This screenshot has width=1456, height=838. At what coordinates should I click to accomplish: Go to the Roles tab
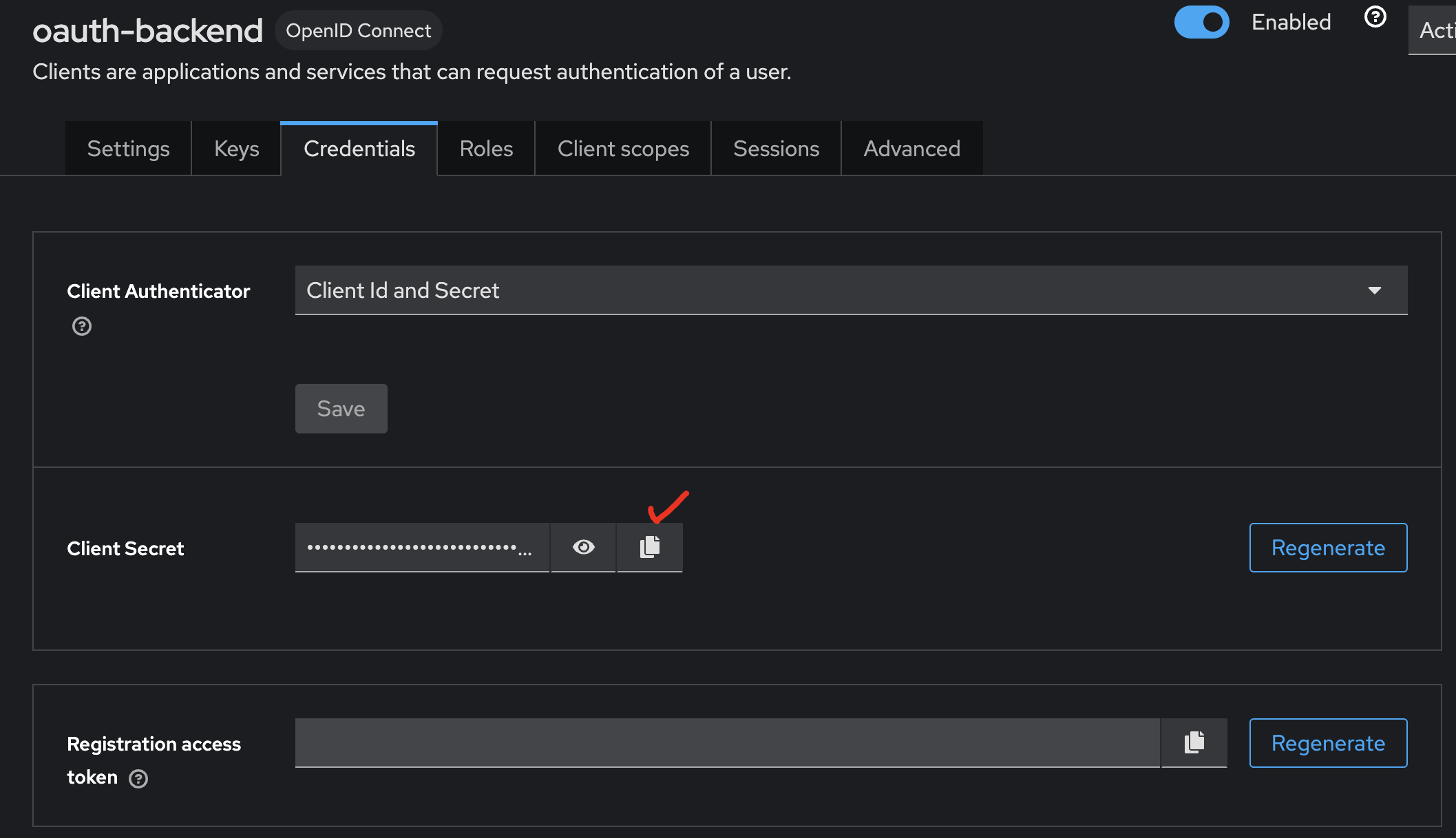486,149
